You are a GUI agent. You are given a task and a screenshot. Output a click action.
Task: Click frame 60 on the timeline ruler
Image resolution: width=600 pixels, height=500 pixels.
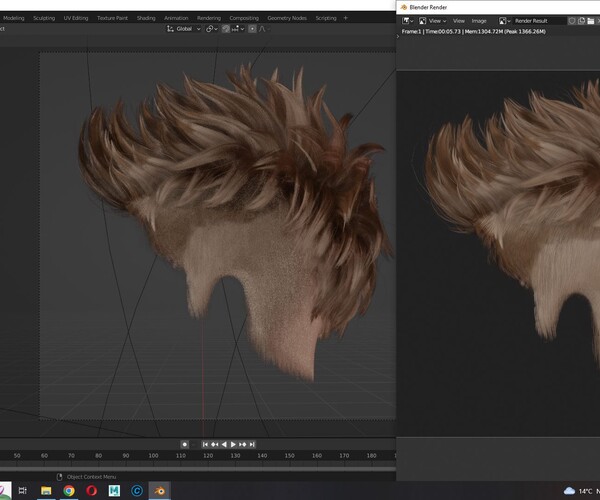[44, 455]
